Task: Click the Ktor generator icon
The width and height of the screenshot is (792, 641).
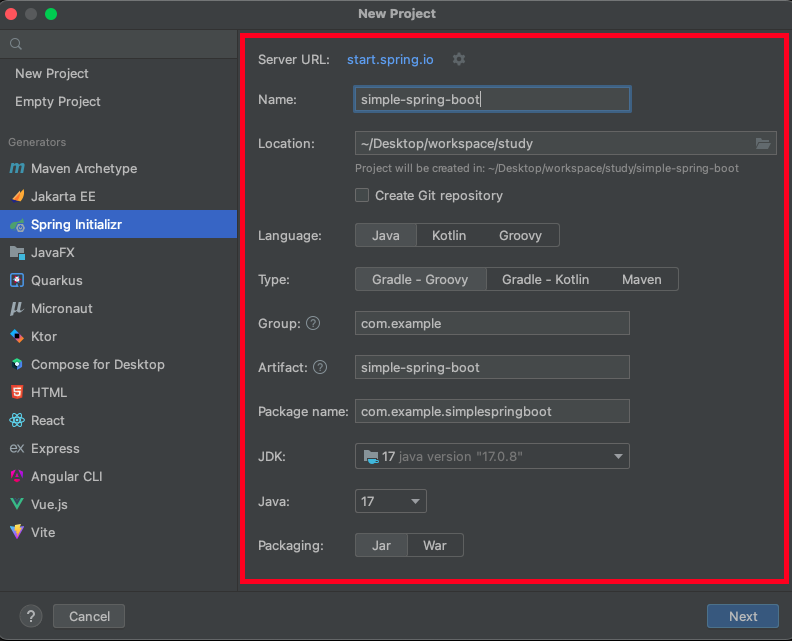Action: [x=17, y=336]
